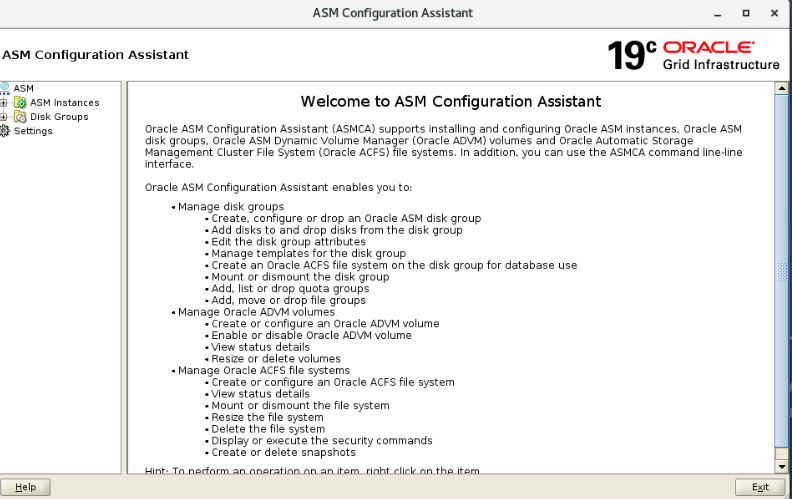The image size is (792, 499).
Task: Click 'Manage templates for the disk group'
Action: (x=309, y=253)
